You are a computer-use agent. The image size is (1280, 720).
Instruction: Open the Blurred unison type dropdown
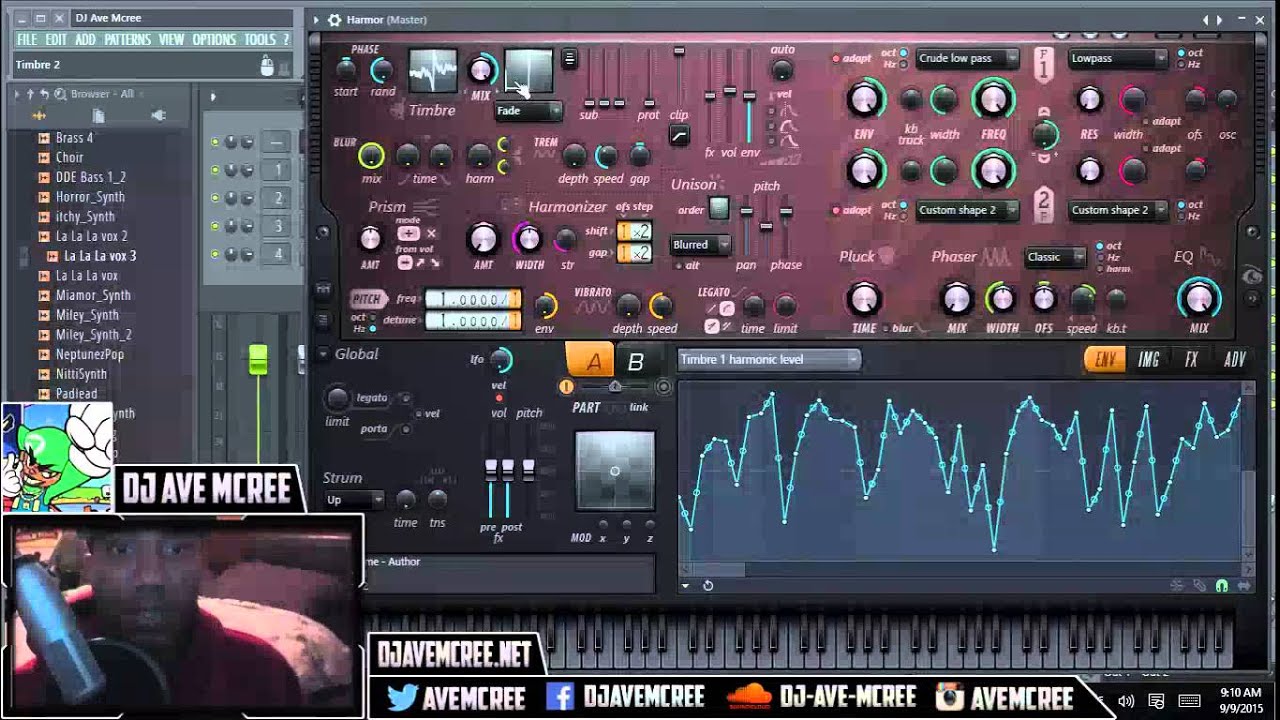(700, 244)
